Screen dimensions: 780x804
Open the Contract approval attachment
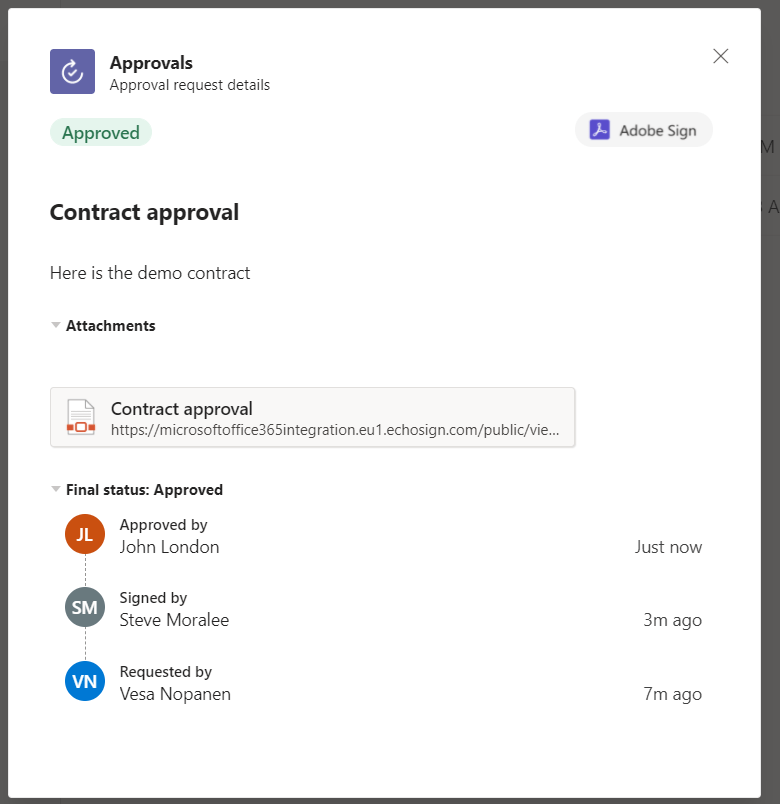coord(312,416)
